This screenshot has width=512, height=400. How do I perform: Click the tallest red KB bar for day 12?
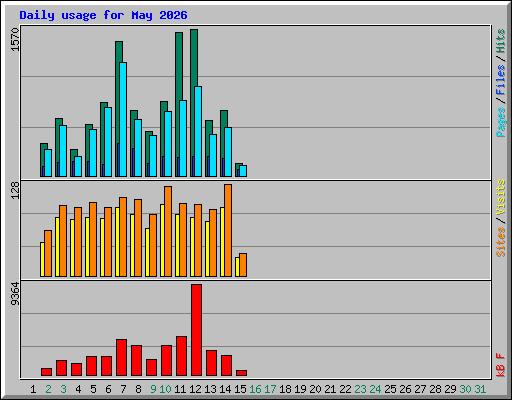point(196,330)
